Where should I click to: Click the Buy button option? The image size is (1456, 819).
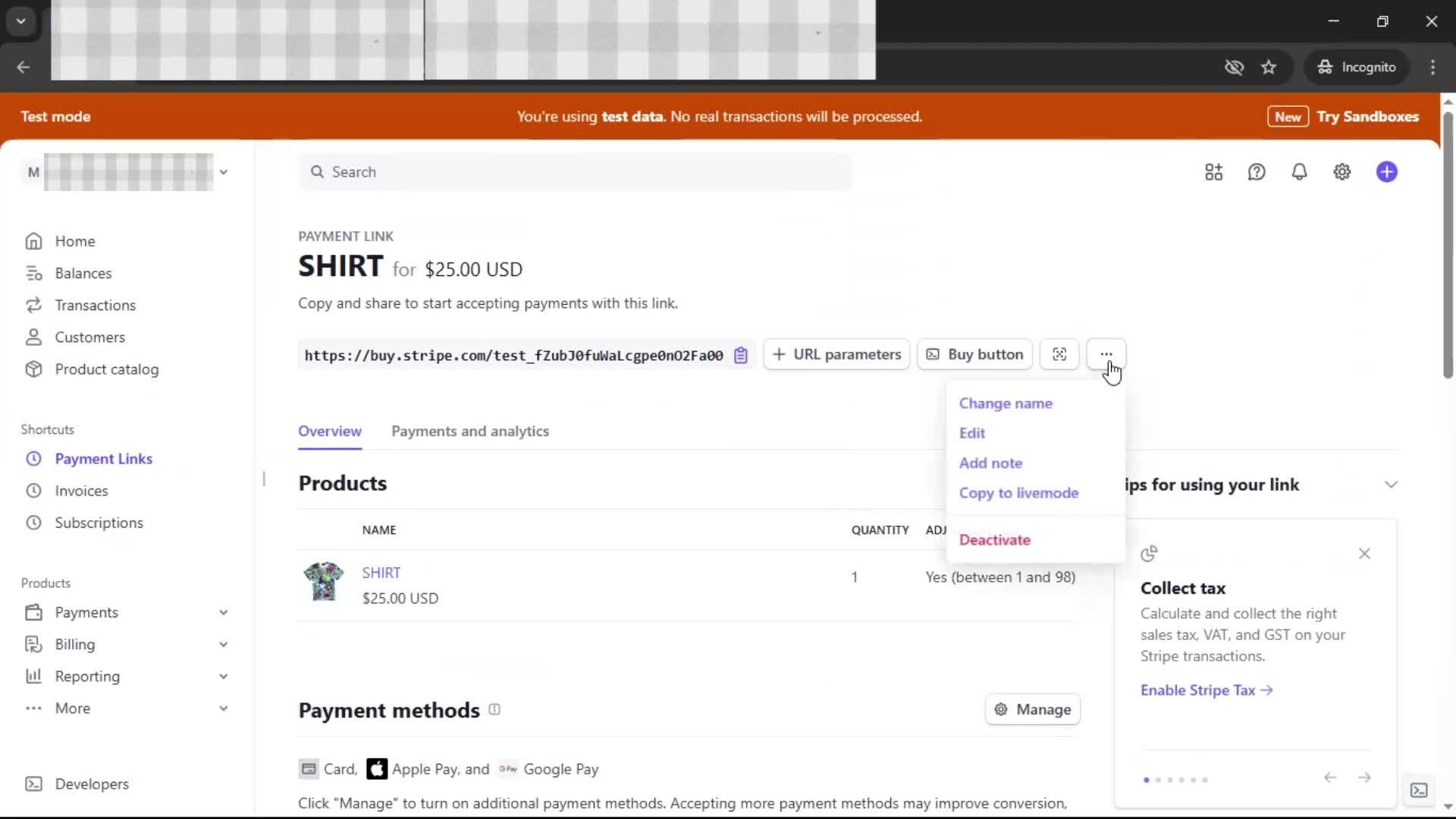tap(974, 354)
